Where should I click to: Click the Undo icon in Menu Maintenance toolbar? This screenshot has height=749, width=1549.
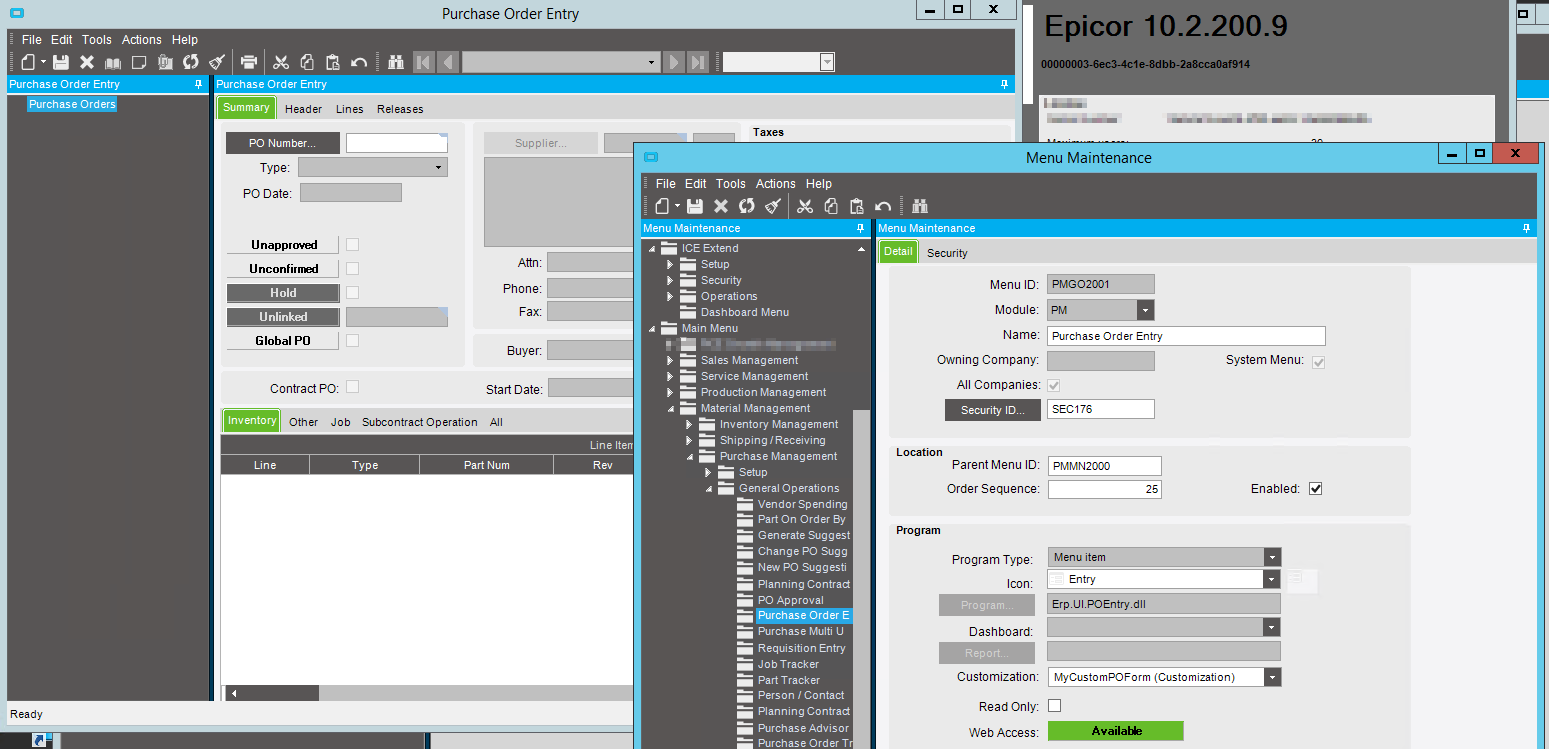[x=883, y=206]
